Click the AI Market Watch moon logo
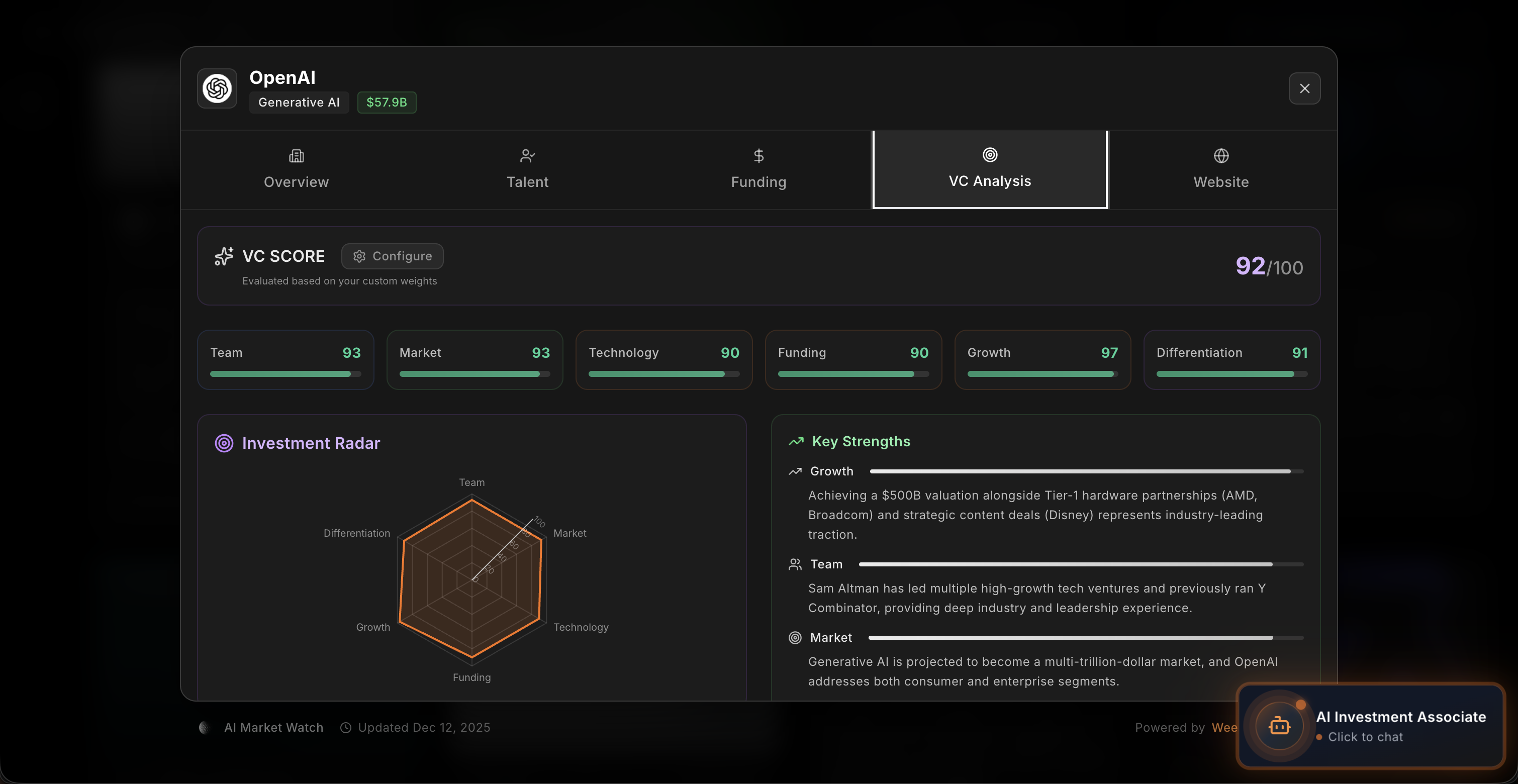 [205, 727]
